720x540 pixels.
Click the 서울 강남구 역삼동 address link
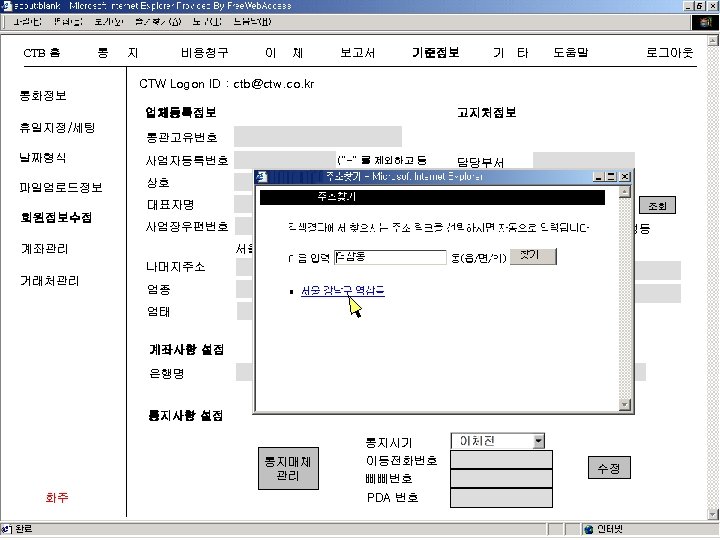point(343,290)
